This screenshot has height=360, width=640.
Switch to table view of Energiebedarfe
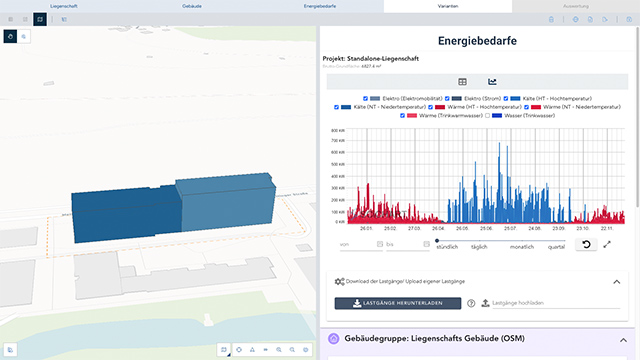click(462, 82)
